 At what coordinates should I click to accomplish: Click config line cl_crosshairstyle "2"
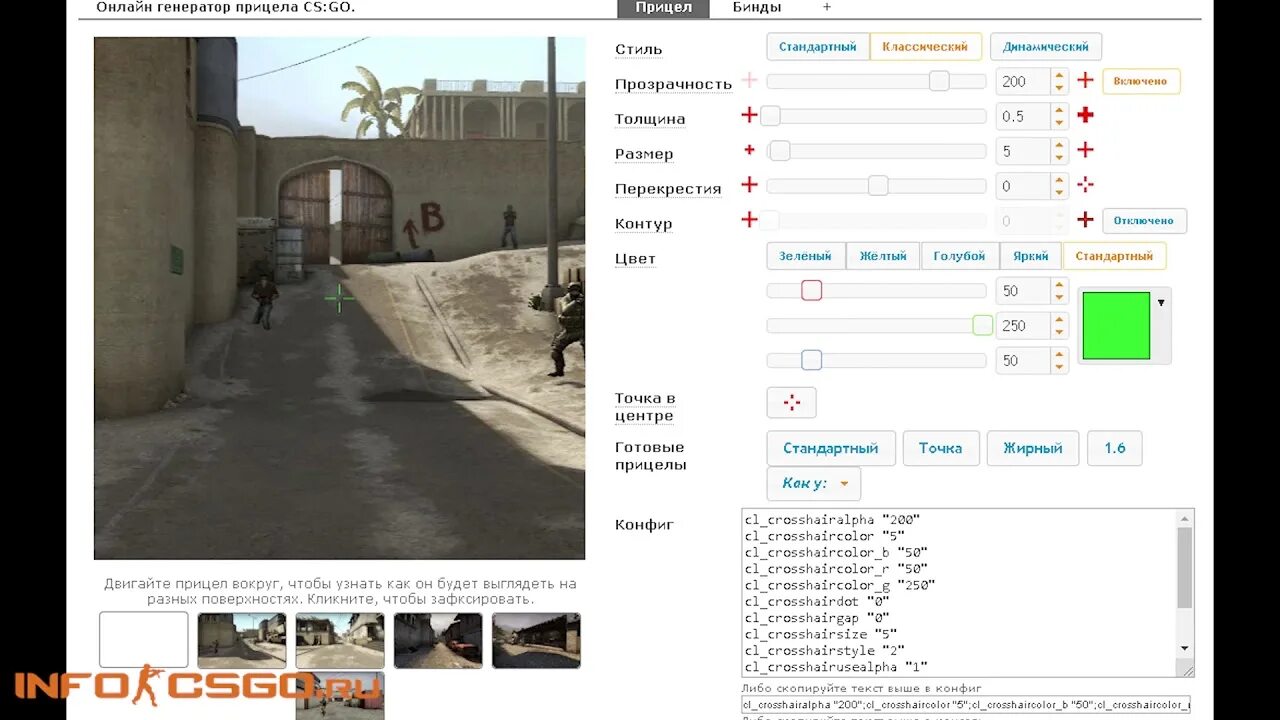click(824, 650)
